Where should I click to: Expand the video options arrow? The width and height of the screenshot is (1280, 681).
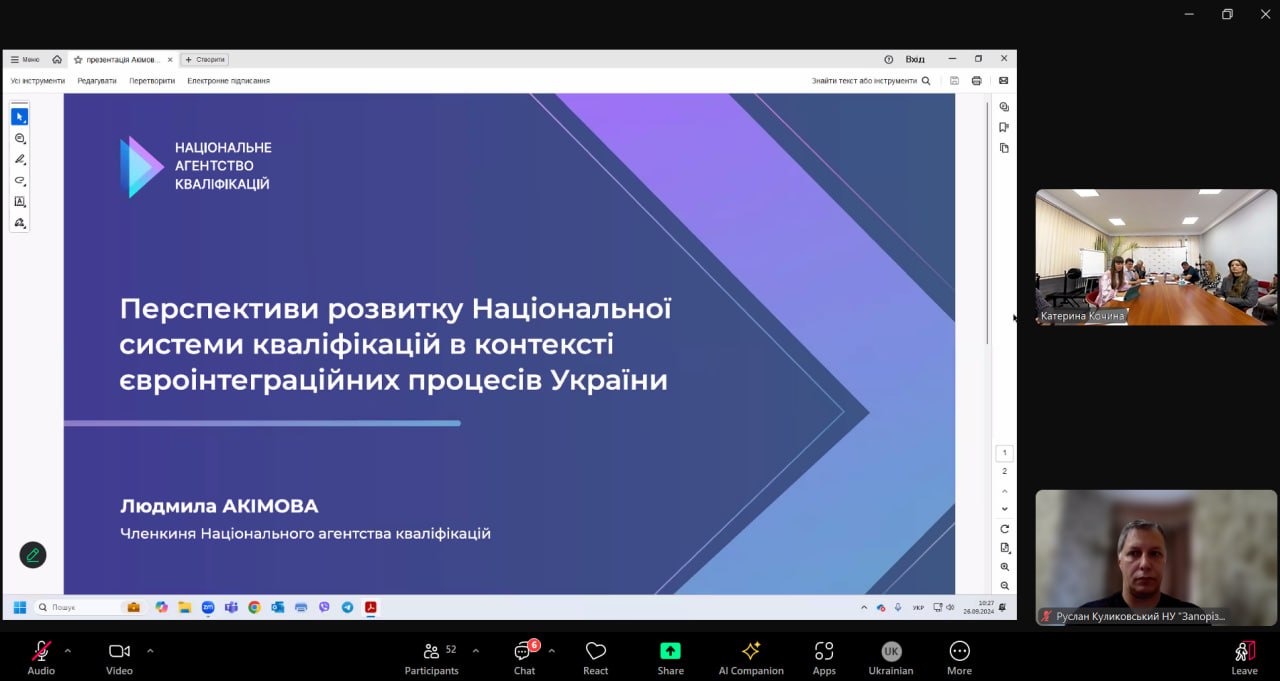pyautogui.click(x=150, y=650)
